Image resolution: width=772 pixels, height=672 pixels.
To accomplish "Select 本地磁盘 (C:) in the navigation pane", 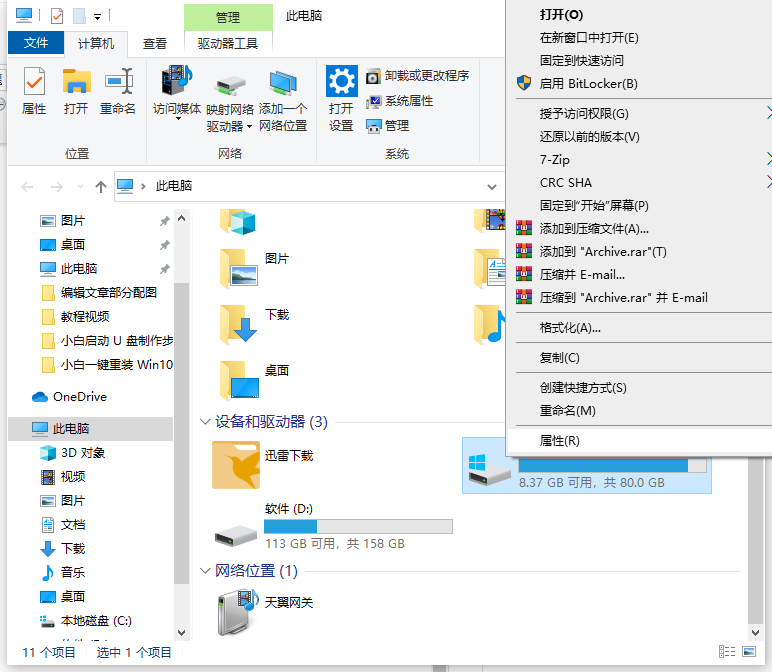I will [x=91, y=621].
